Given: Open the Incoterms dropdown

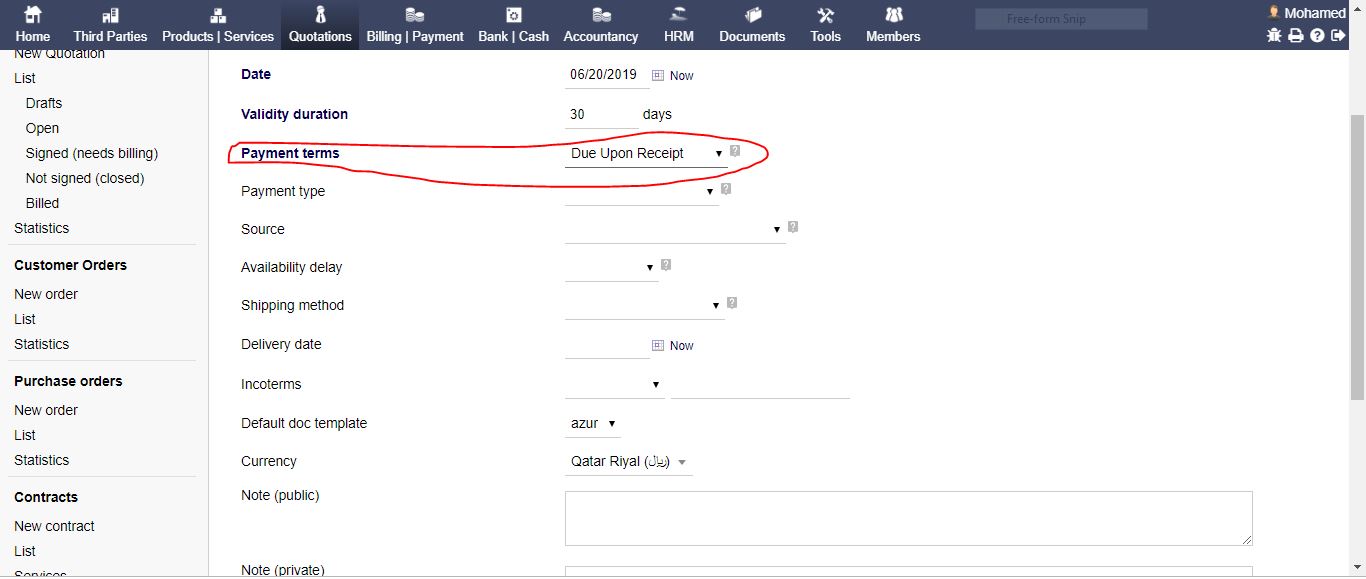Looking at the screenshot, I should point(615,385).
